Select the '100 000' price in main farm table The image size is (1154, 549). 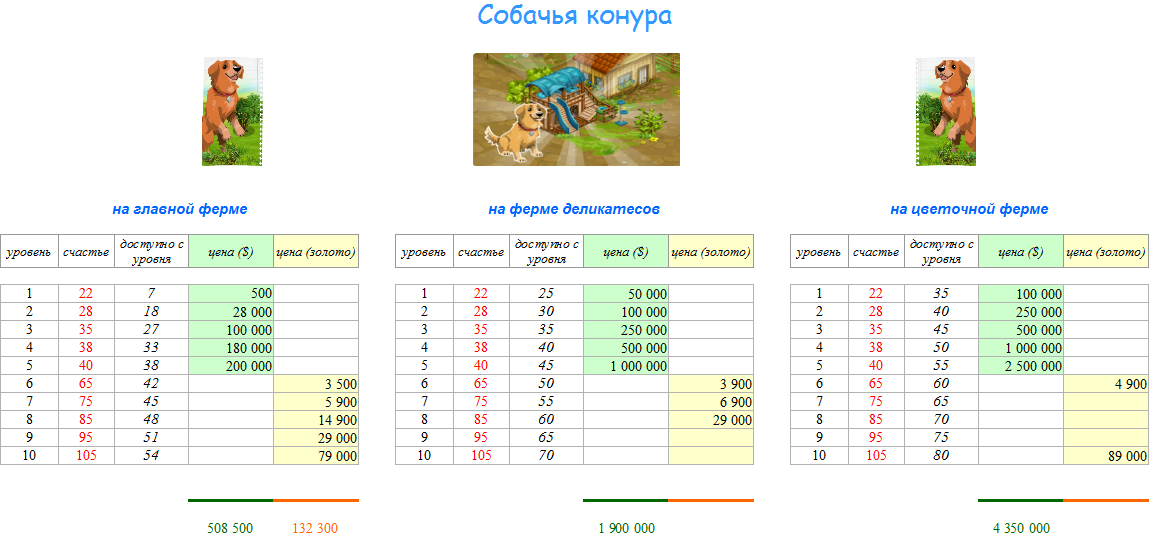coord(231,329)
